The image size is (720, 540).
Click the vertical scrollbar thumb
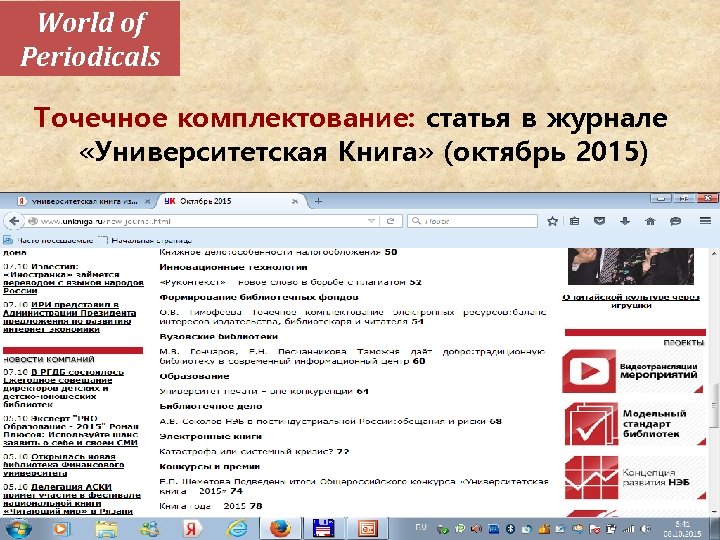(x=714, y=405)
